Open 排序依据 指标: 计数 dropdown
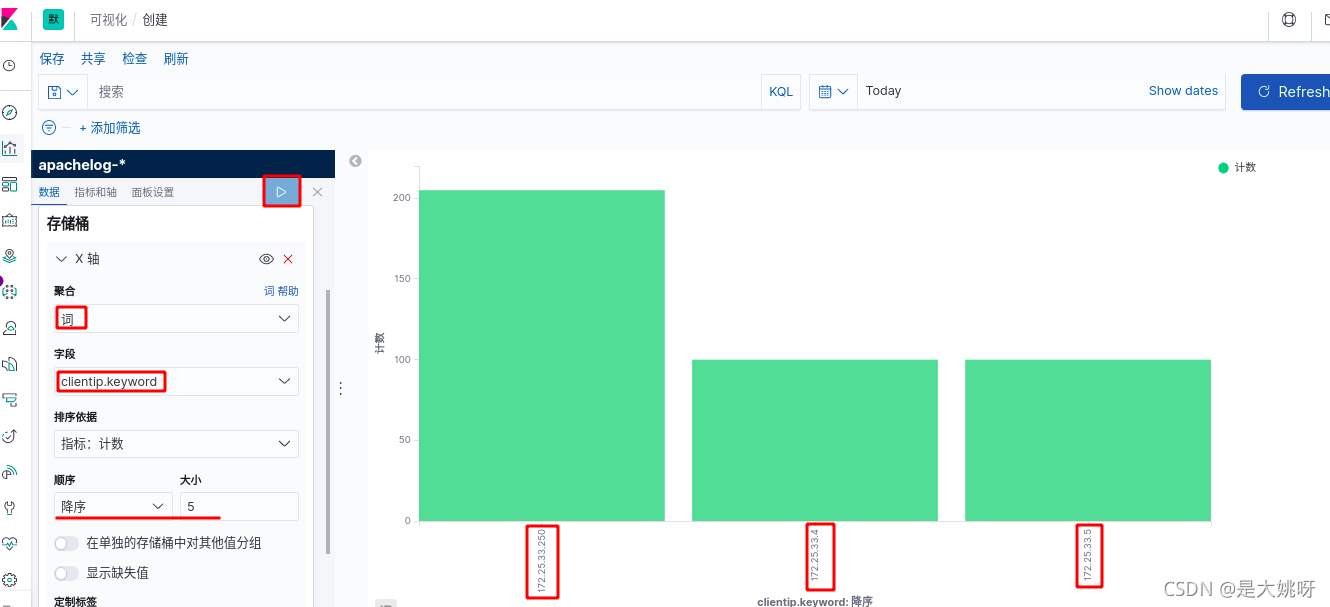Image resolution: width=1330 pixels, height=607 pixels. point(176,444)
